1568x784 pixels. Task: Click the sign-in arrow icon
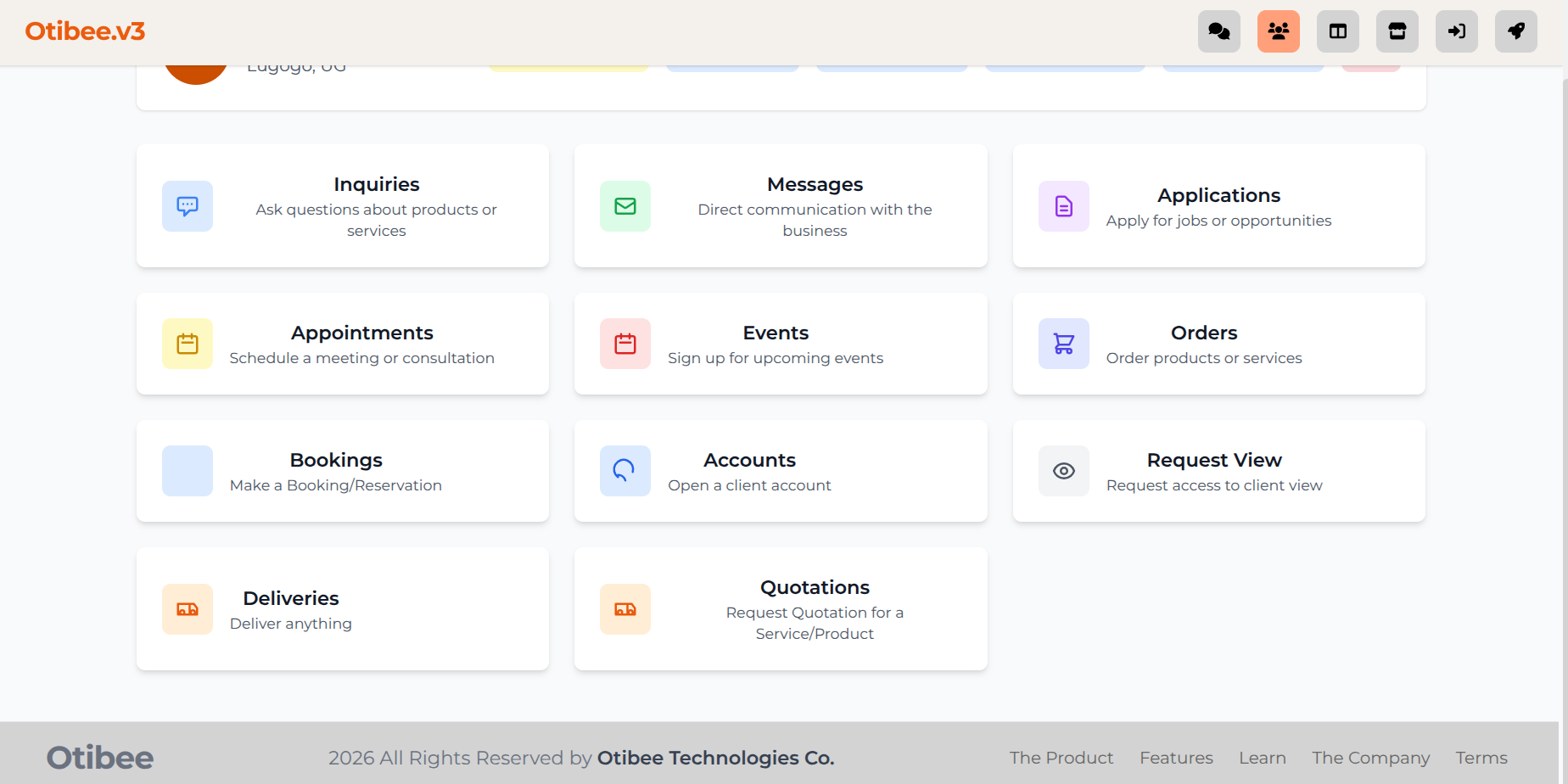pos(1456,31)
